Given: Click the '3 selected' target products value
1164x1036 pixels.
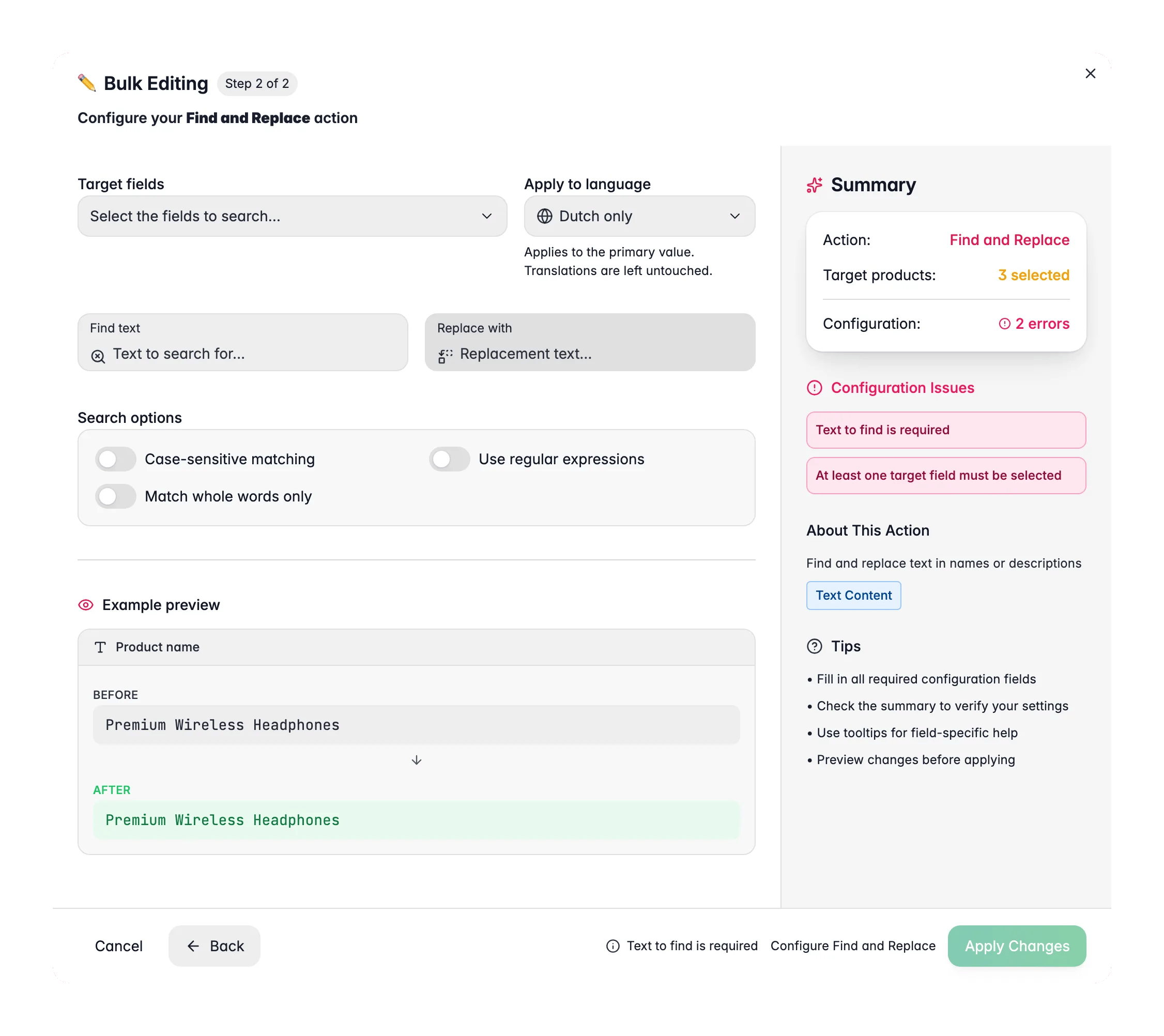Looking at the screenshot, I should pos(1033,275).
